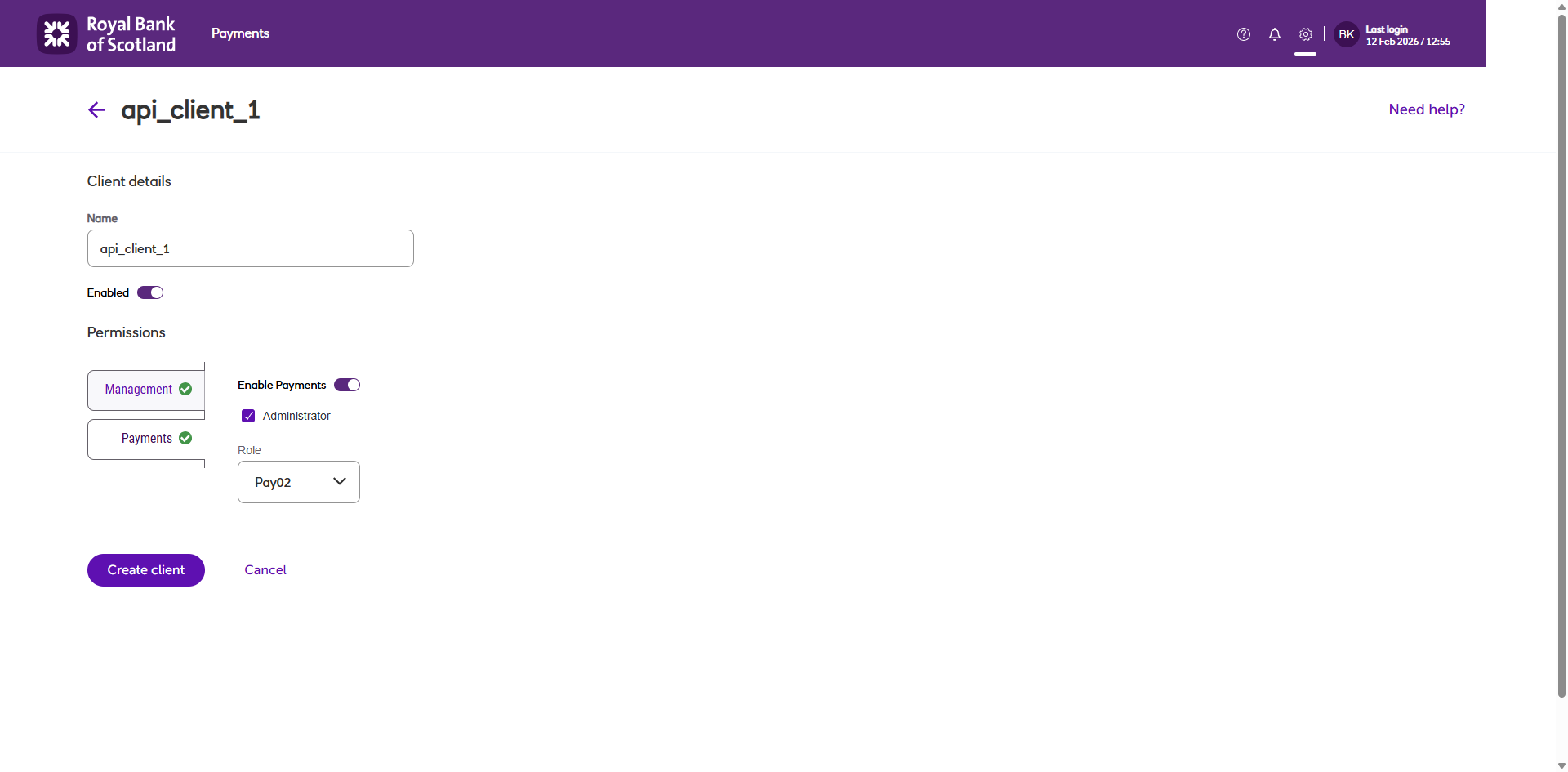Click the Name input field

click(251, 248)
